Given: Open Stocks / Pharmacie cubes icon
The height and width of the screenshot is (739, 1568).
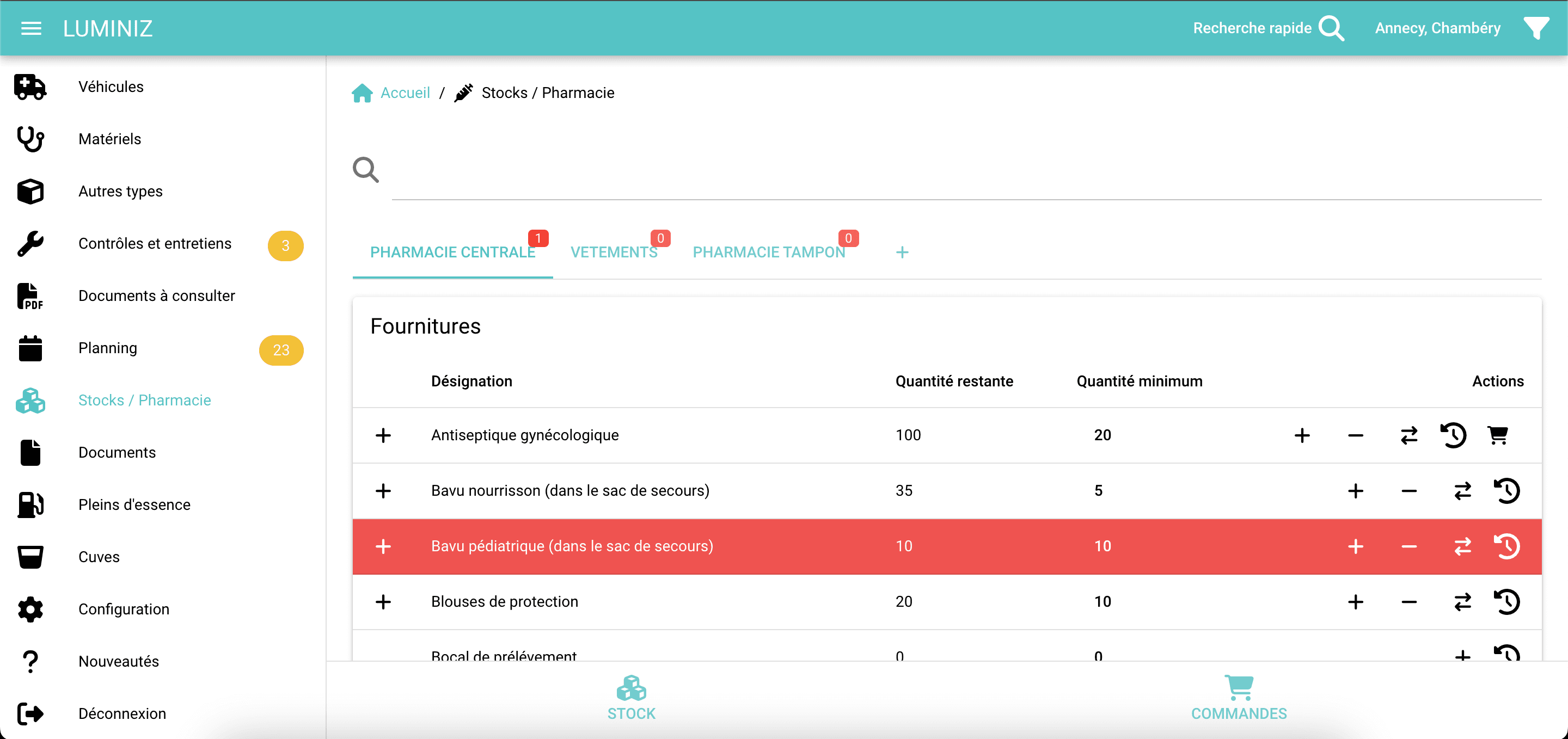Looking at the screenshot, I should tap(30, 400).
